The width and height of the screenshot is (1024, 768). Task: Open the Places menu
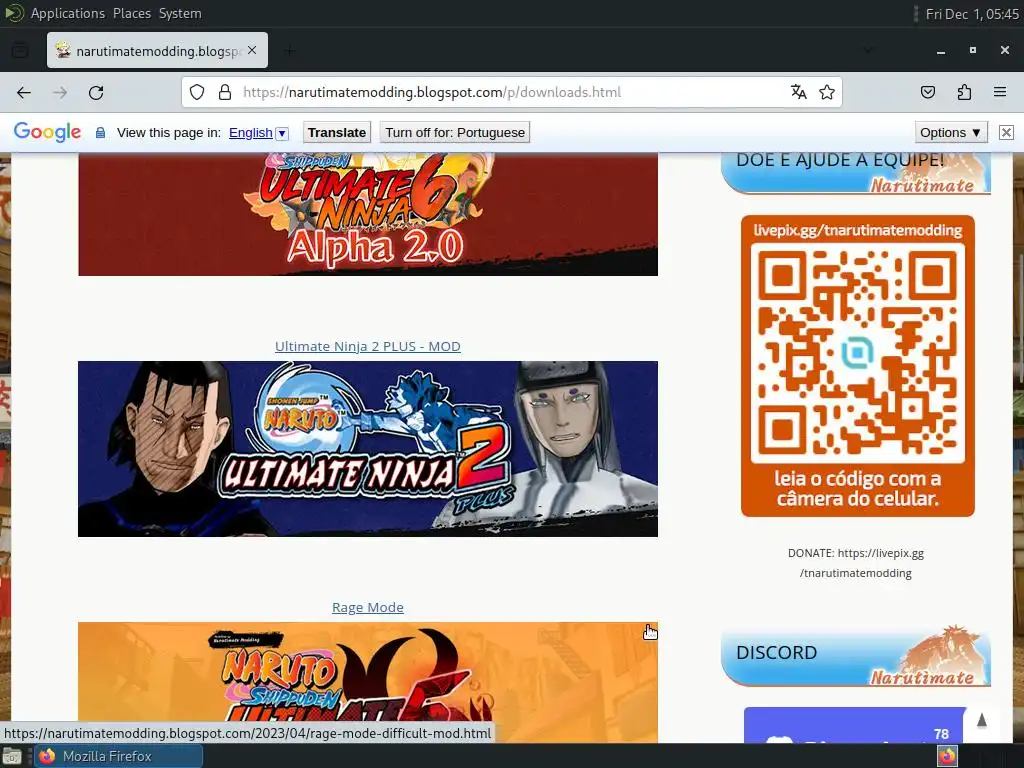click(131, 13)
